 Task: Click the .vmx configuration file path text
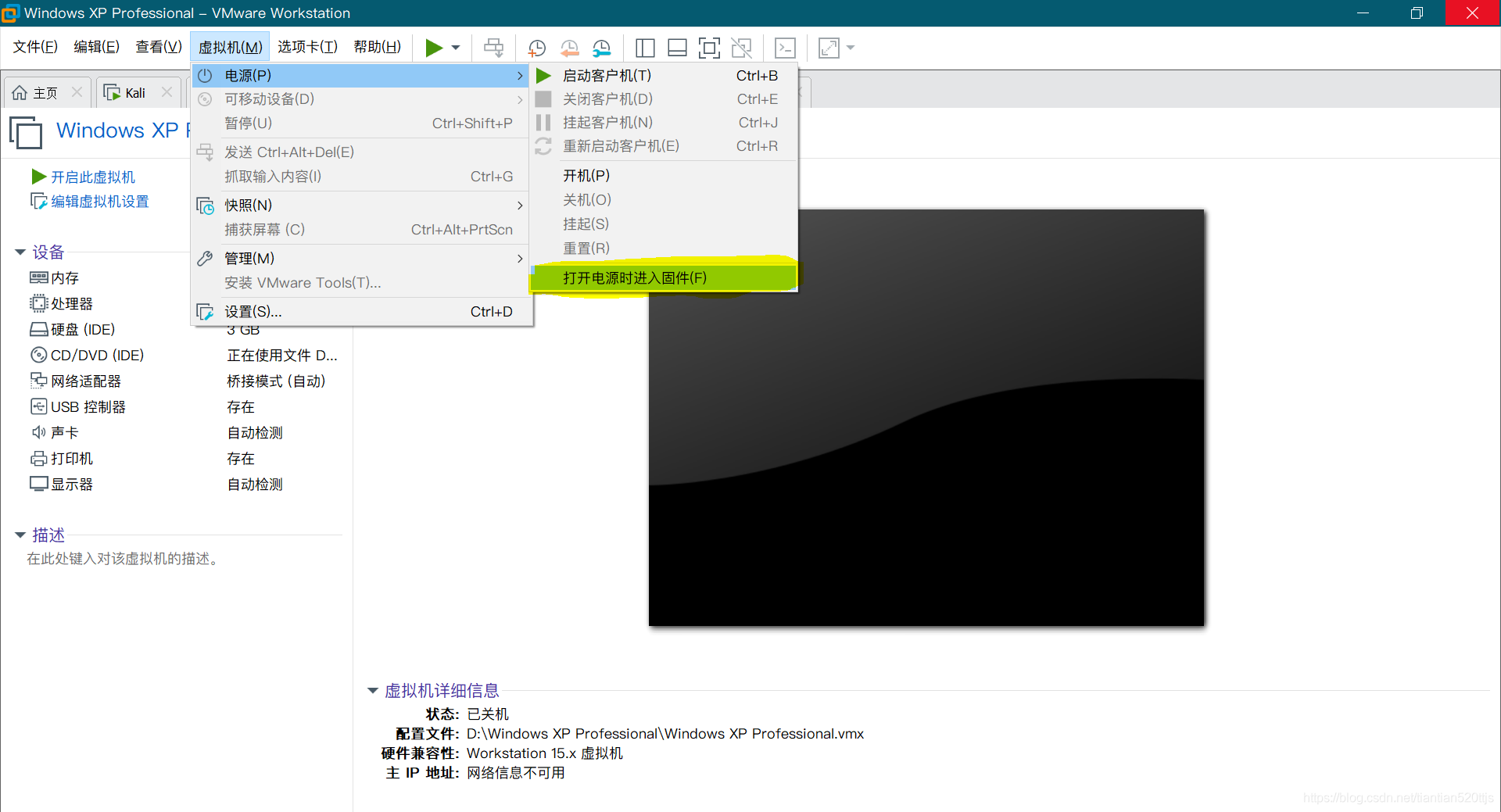click(x=665, y=734)
